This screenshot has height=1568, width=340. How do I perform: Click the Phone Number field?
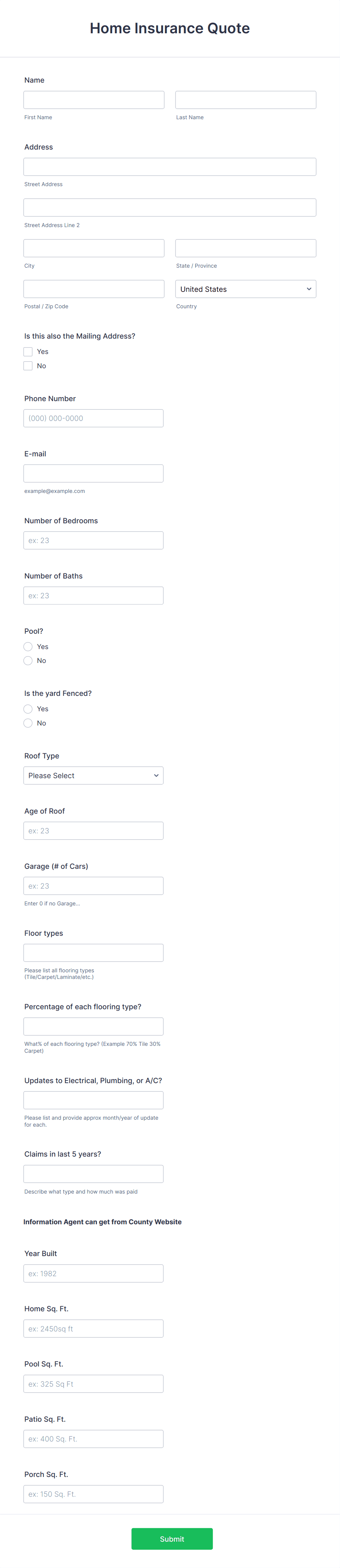pyautogui.click(x=93, y=418)
